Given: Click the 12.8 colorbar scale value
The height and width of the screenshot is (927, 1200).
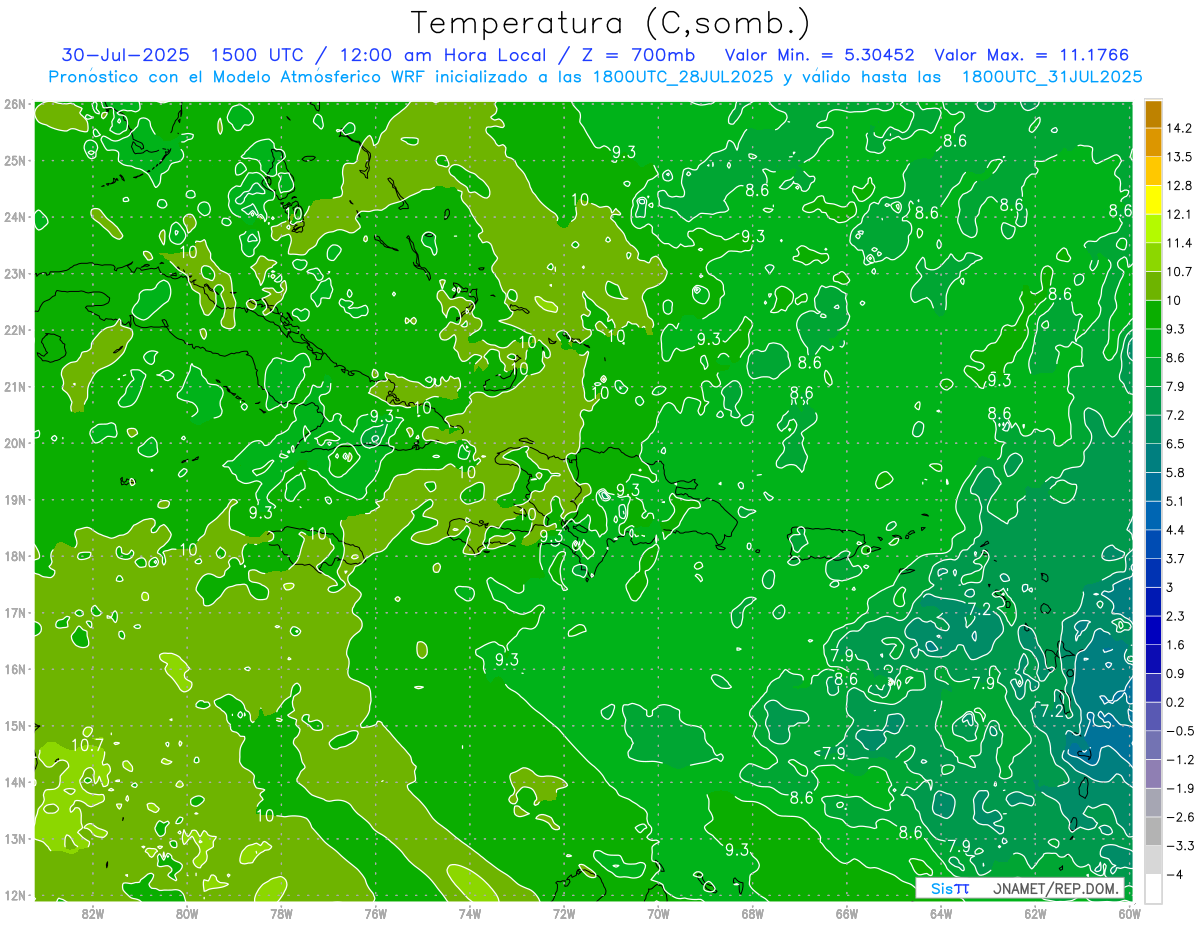Looking at the screenshot, I should 1177,186.
